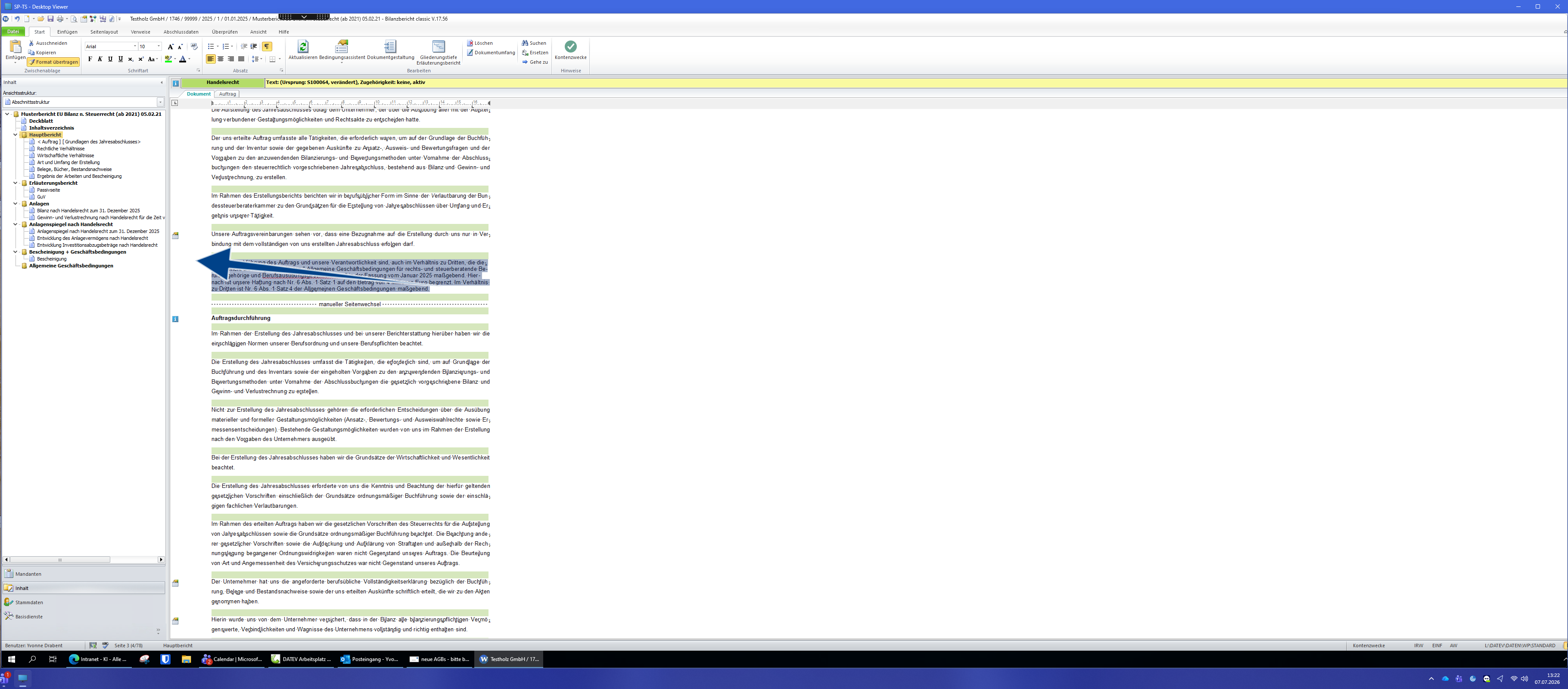1568x689 pixels.
Task: Toggle bold formatting (F)
Action: click(90, 59)
